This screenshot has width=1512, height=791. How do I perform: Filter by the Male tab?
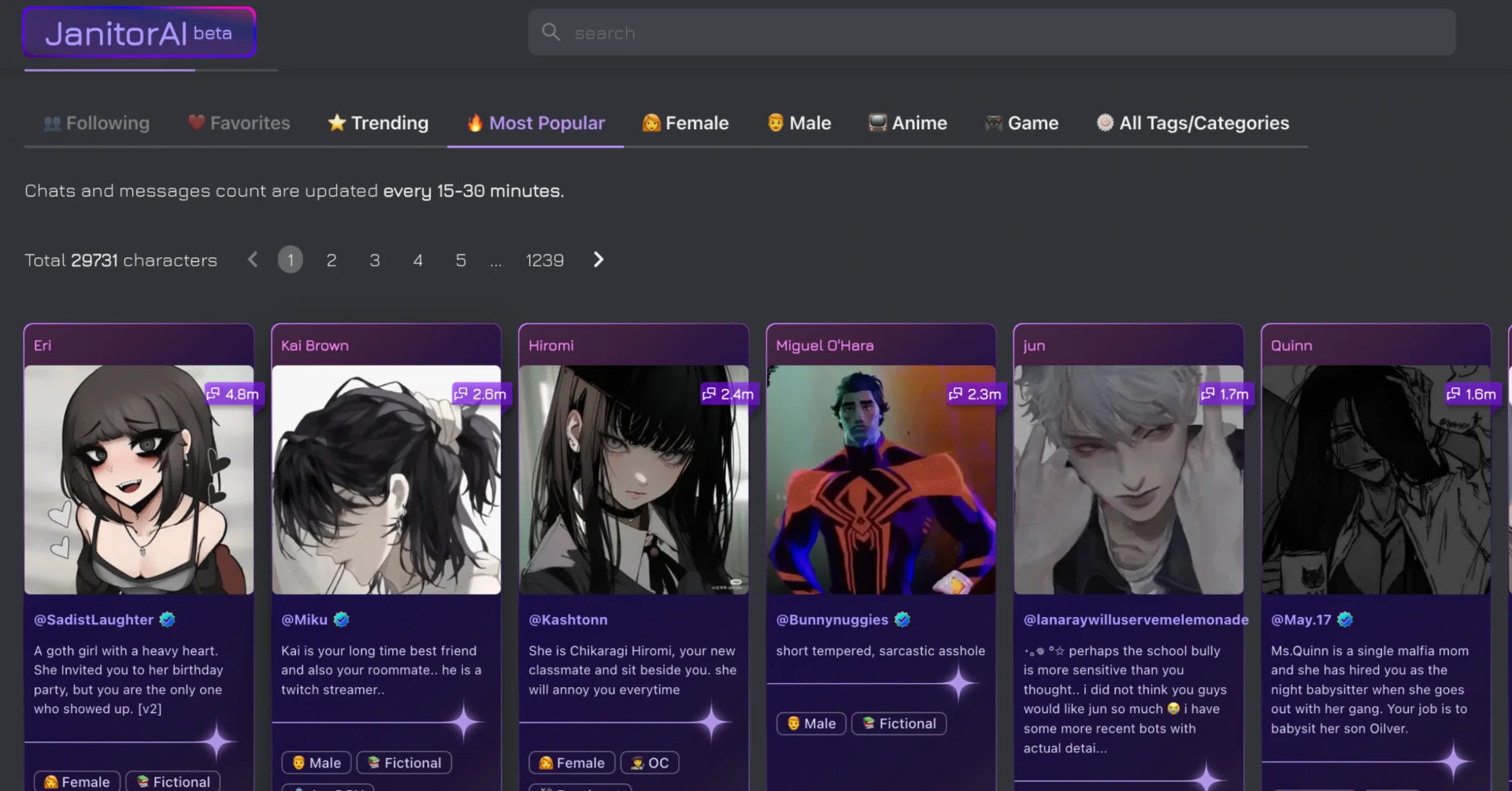tap(799, 123)
